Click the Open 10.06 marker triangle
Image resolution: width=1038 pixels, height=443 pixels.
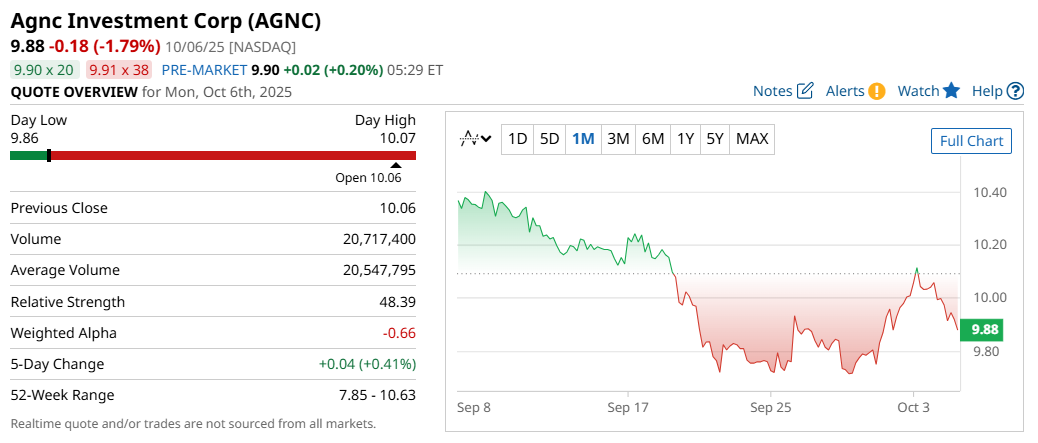pos(396,166)
